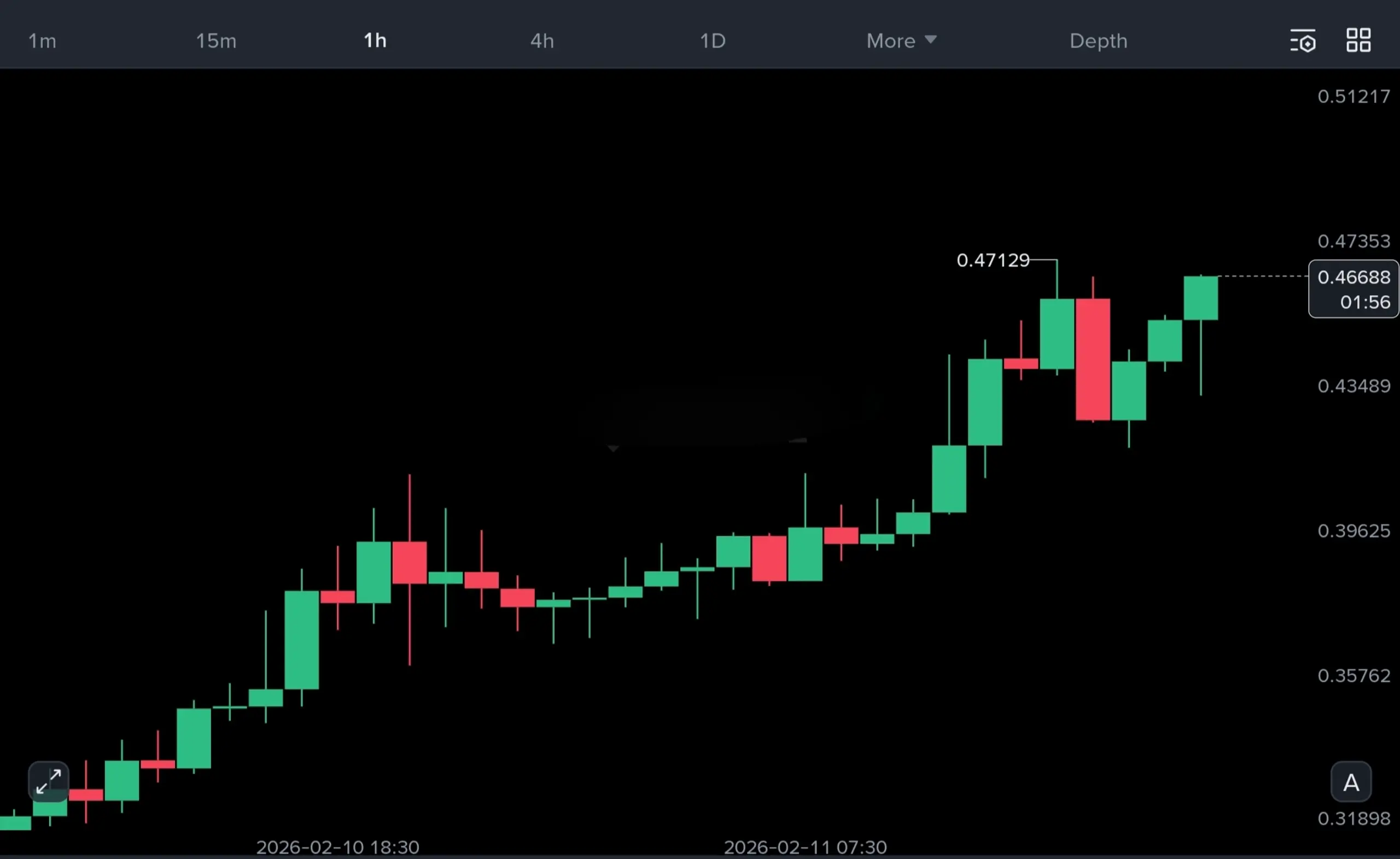
Task: Switch to the 4h timeframe
Action: click(541, 41)
